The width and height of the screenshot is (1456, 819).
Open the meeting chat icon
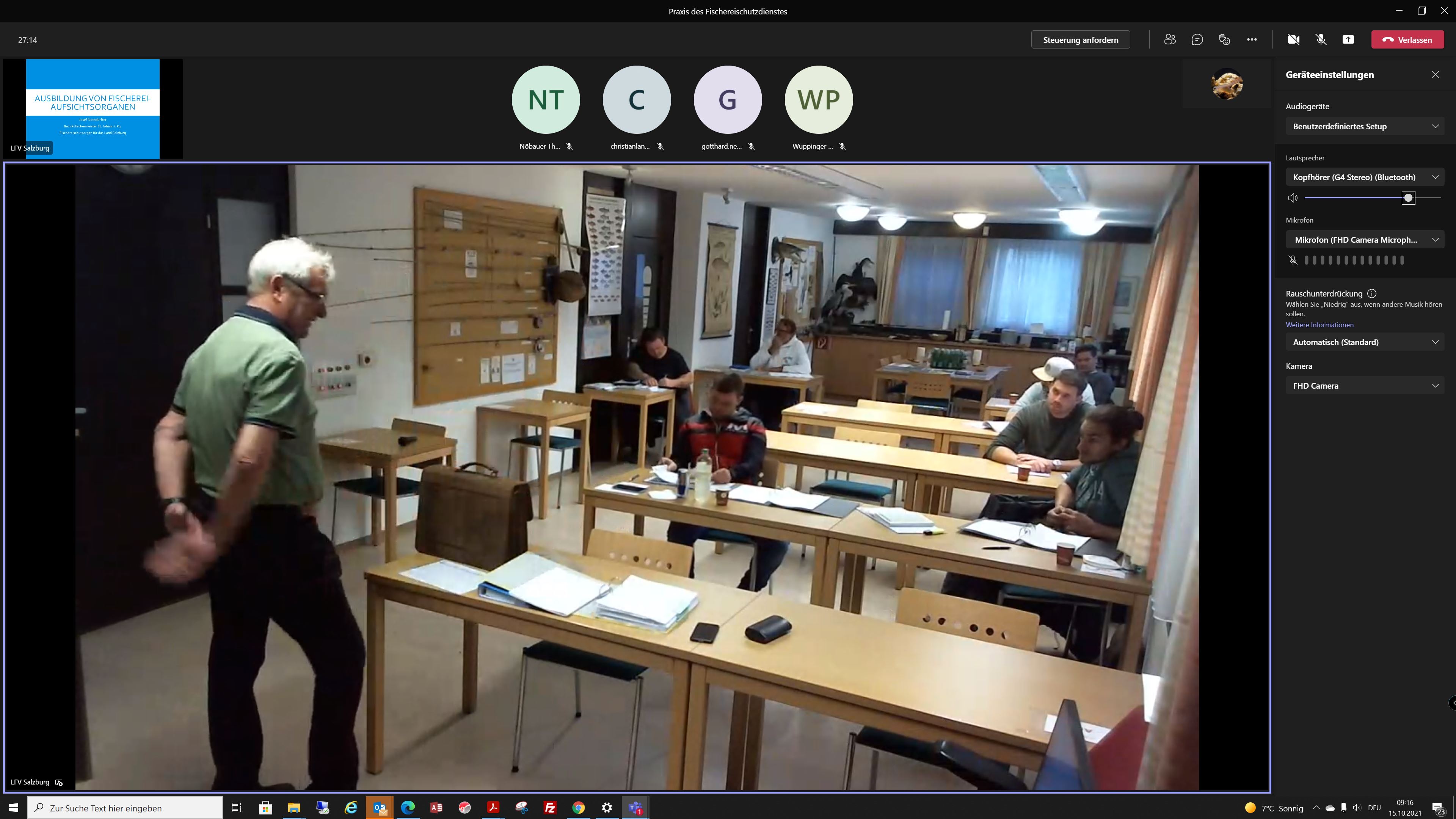(x=1197, y=39)
